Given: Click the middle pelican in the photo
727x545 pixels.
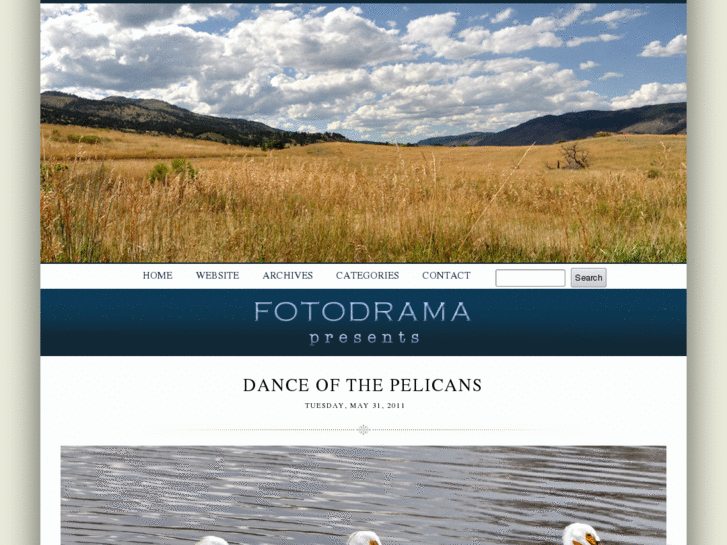Looking at the screenshot, I should (364, 538).
